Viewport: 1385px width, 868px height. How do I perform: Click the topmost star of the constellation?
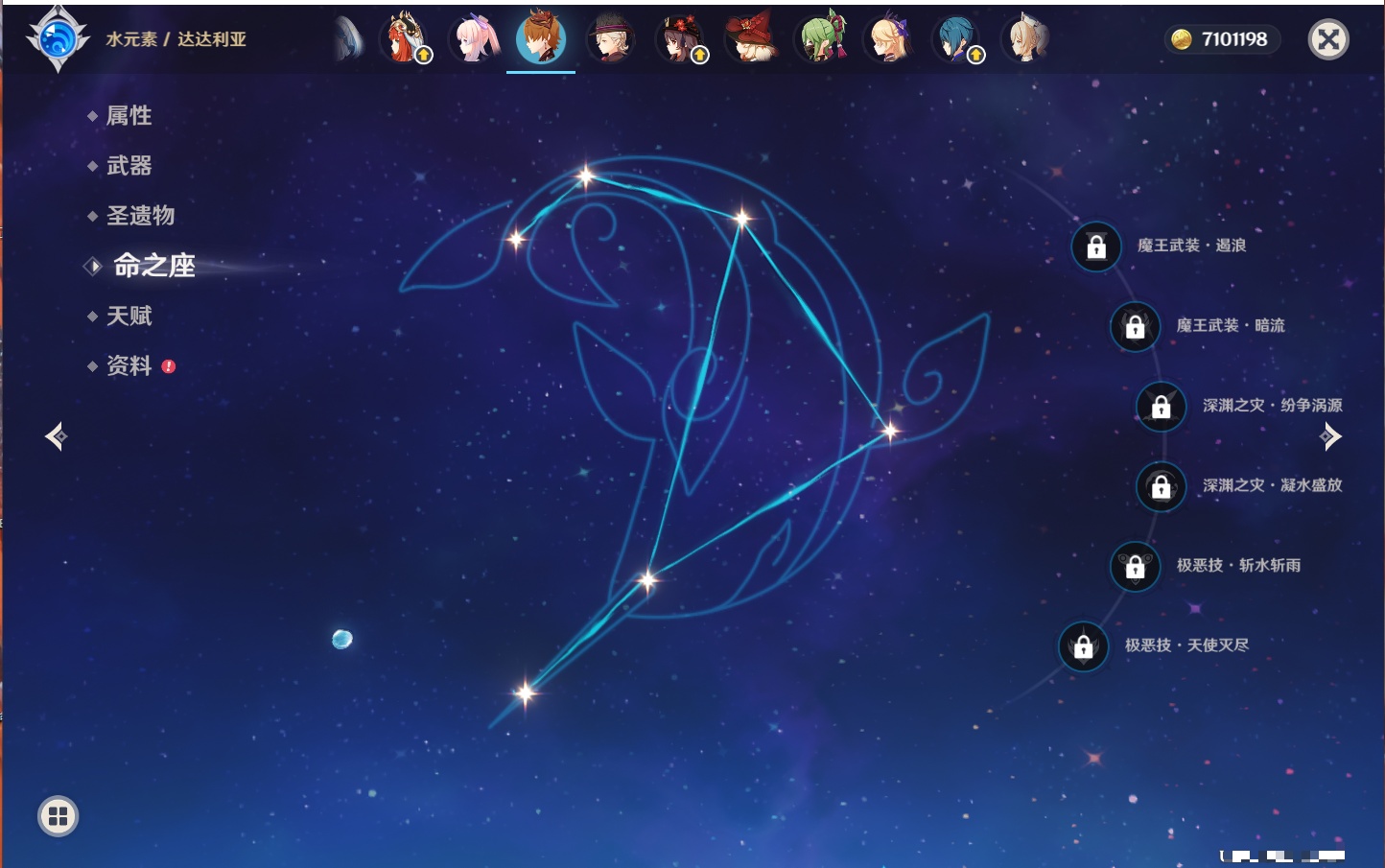tap(585, 176)
